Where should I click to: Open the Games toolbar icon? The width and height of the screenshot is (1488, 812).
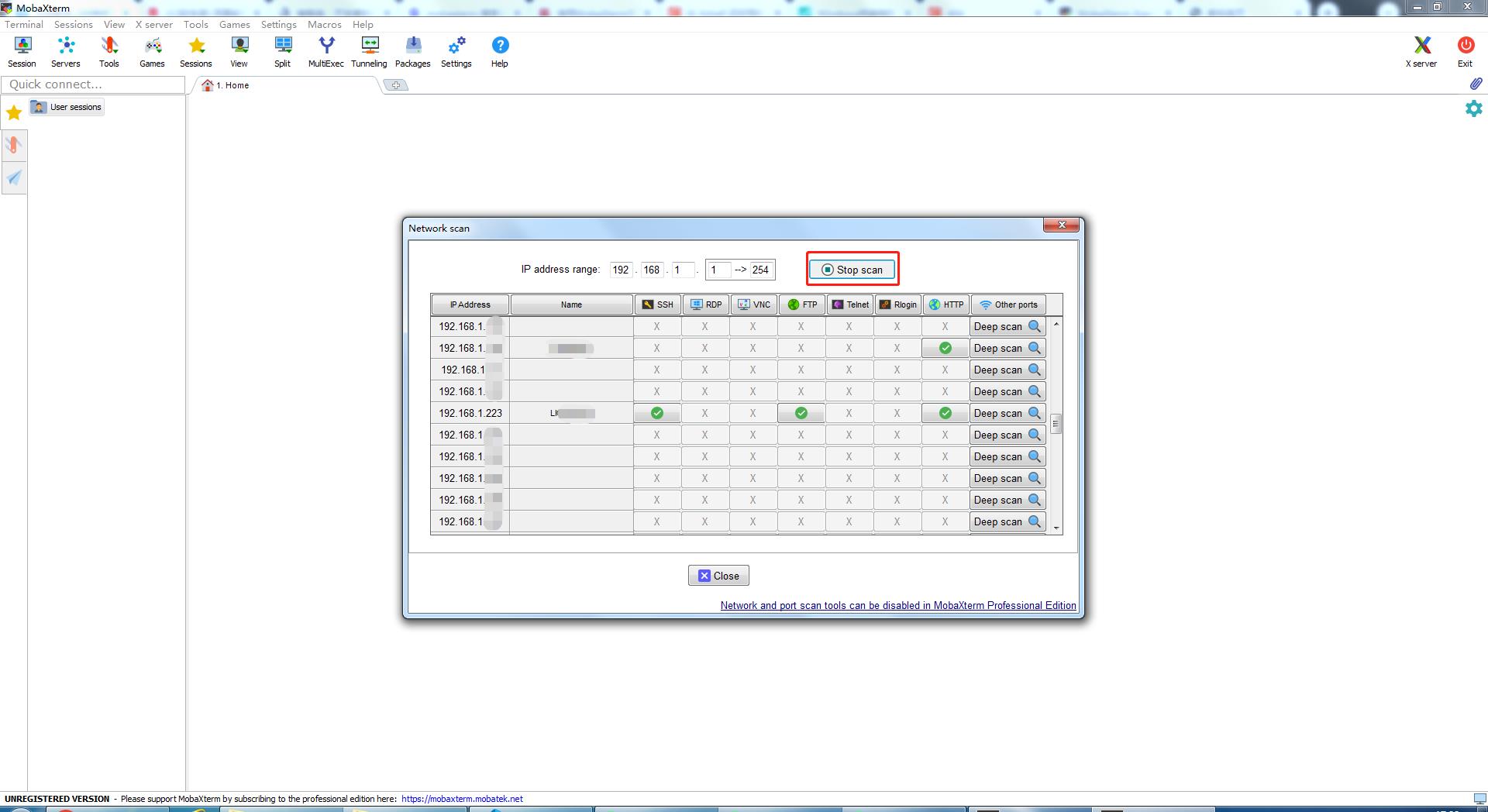(x=152, y=52)
